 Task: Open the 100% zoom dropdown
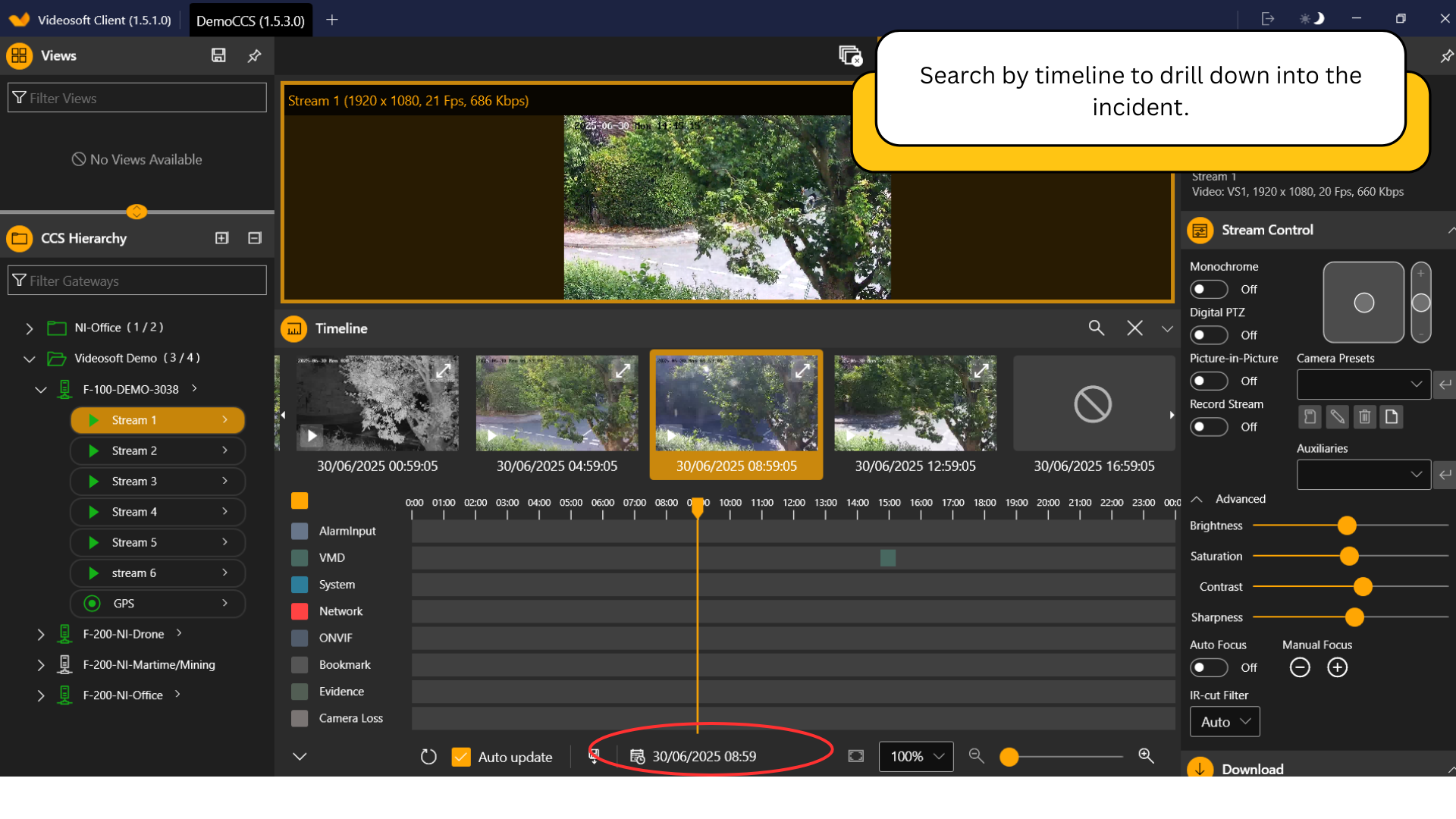tap(915, 756)
